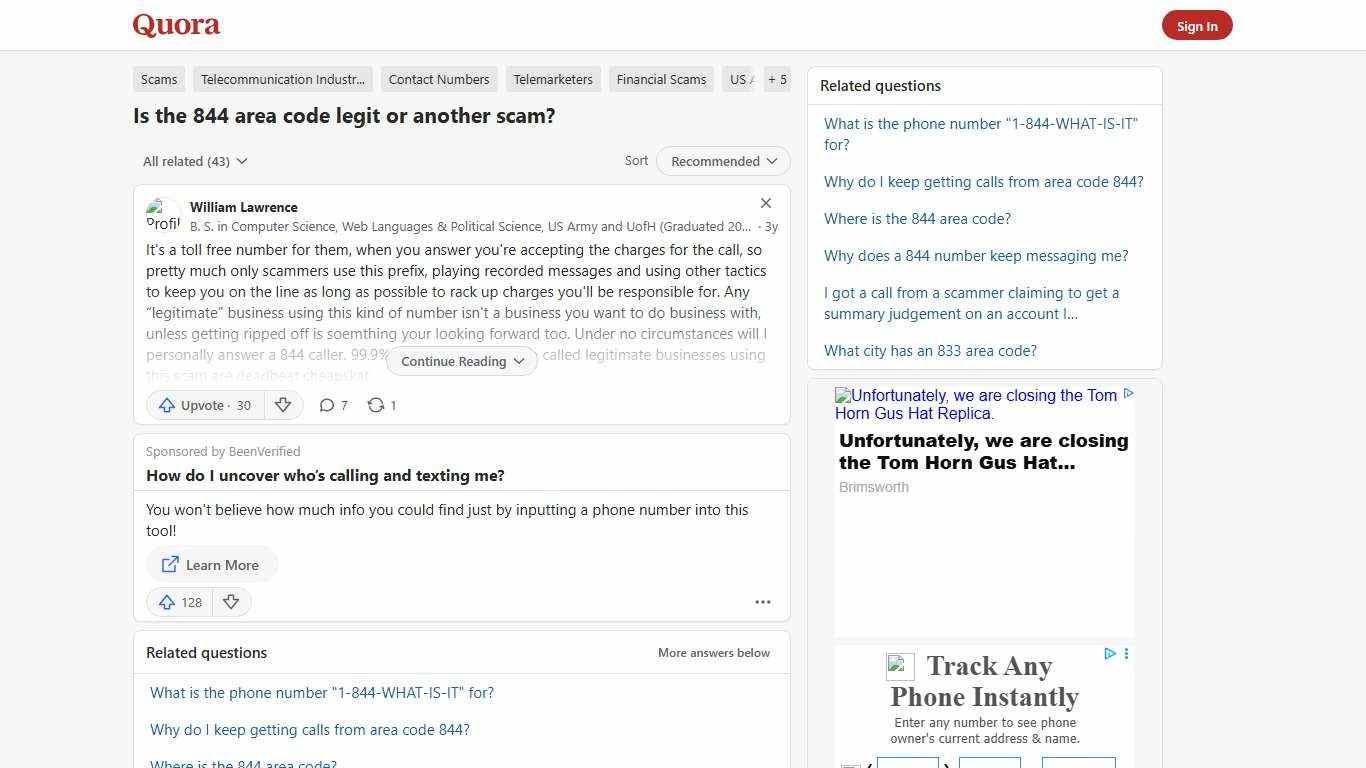This screenshot has height=768, width=1366.
Task: Select the Scams topic tag
Action: click(158, 79)
